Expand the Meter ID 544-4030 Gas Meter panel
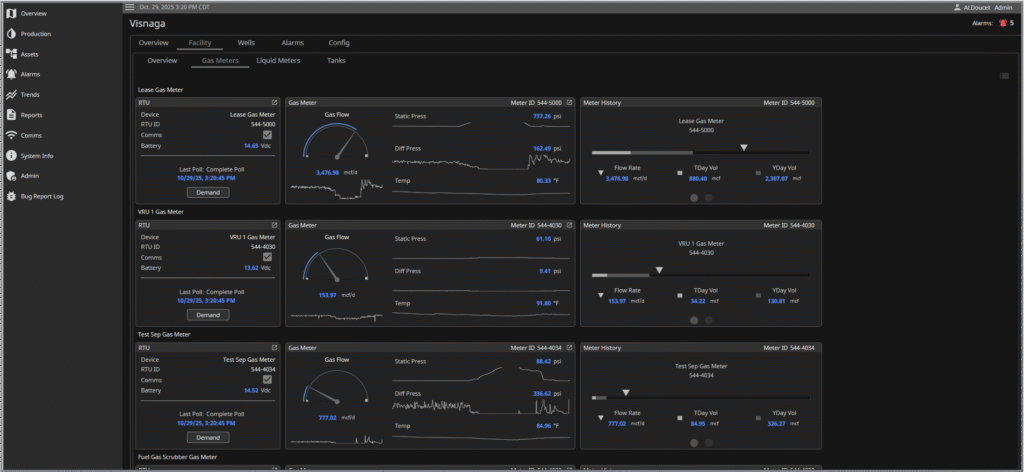The image size is (1024, 472). click(x=570, y=225)
